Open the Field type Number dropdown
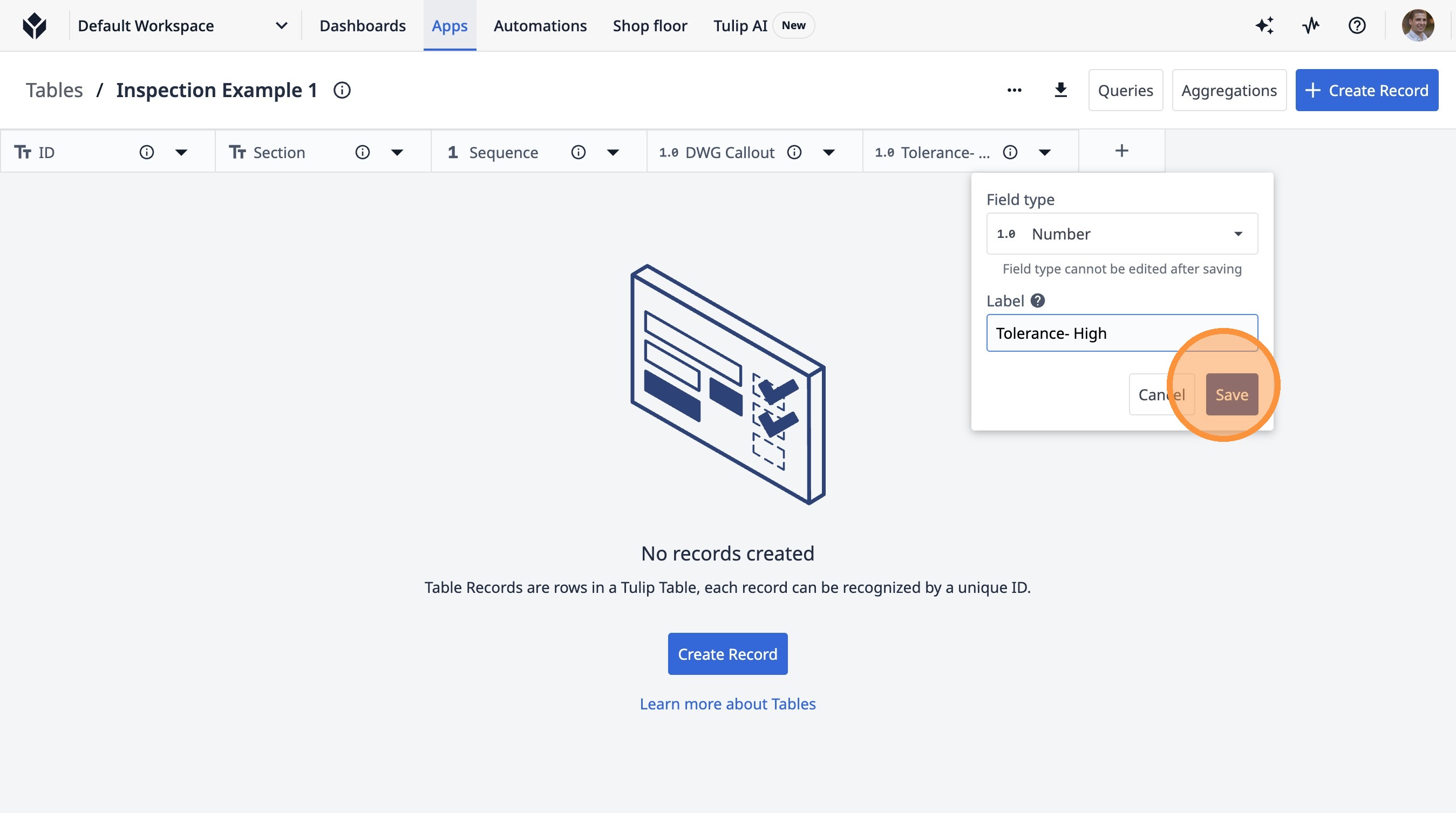Viewport: 1456px width, 813px height. [1121, 234]
